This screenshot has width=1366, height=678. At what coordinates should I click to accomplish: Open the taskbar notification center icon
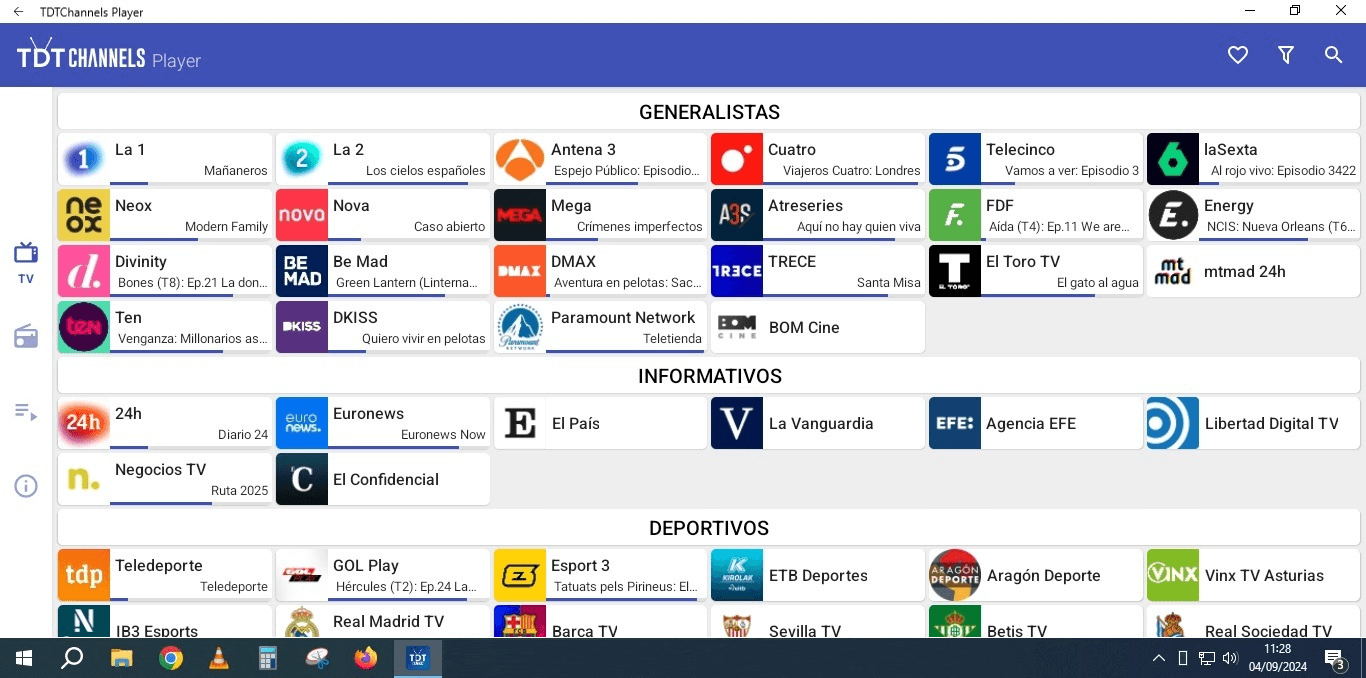[x=1335, y=658]
